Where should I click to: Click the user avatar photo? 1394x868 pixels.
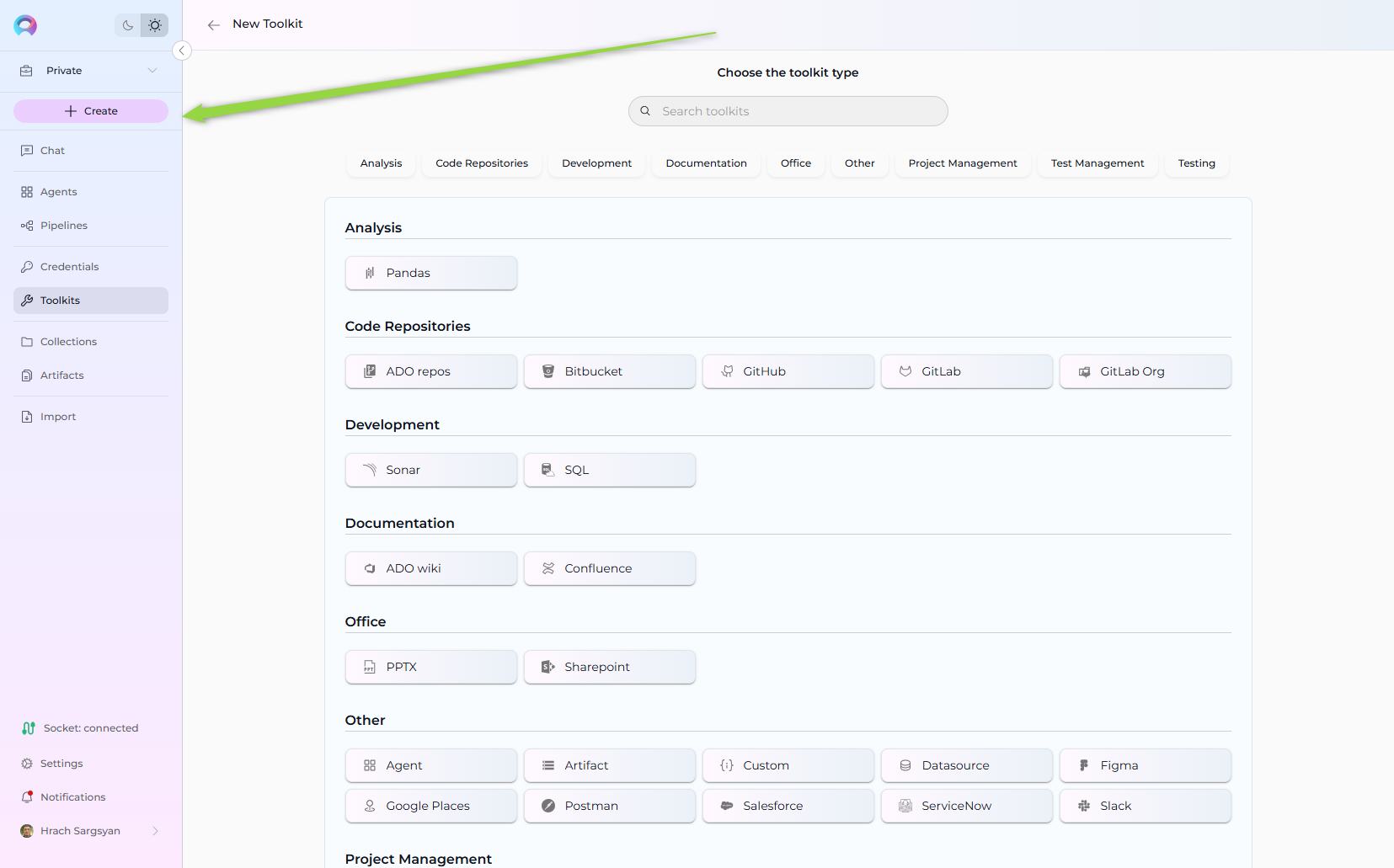point(27,831)
